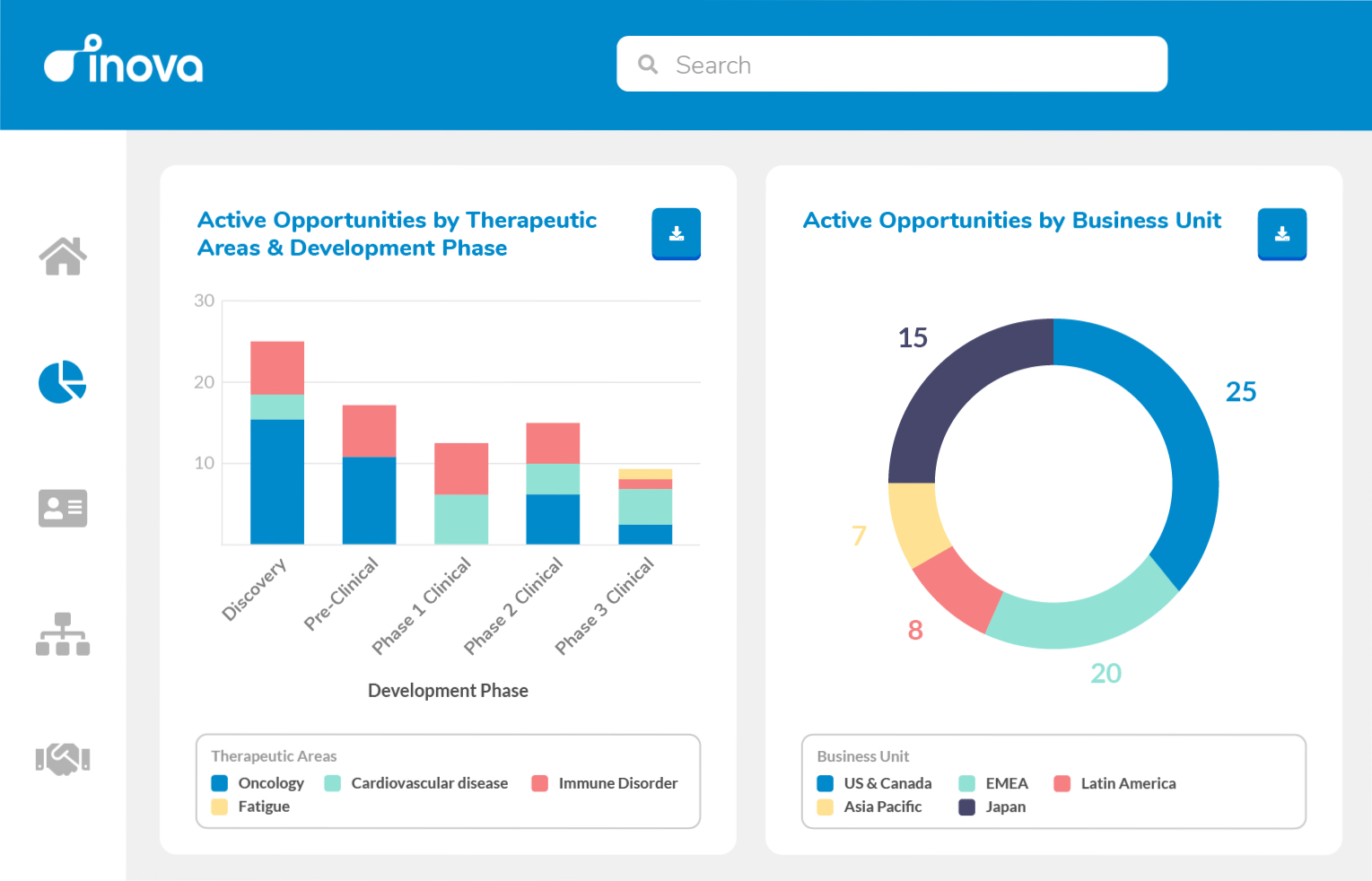Click the Phase 3 Clinical axis label

pos(605,606)
